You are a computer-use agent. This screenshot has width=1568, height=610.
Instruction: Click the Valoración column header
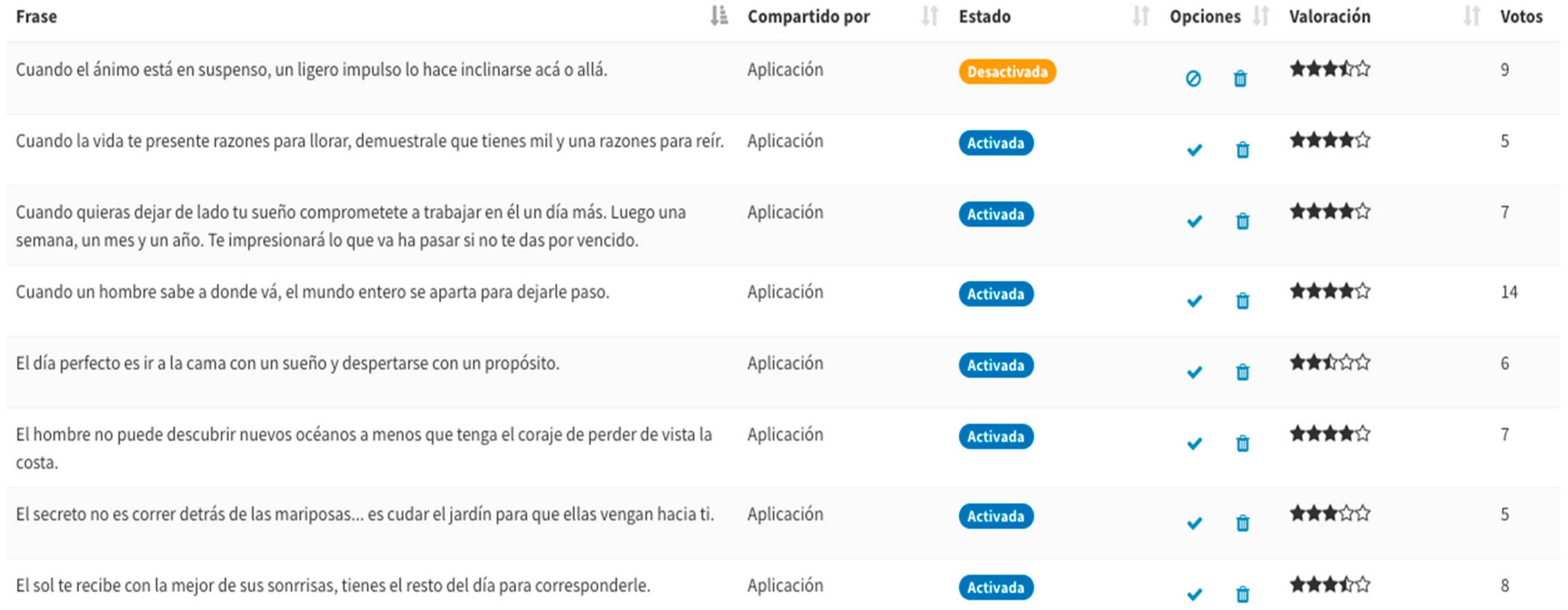(x=1329, y=16)
